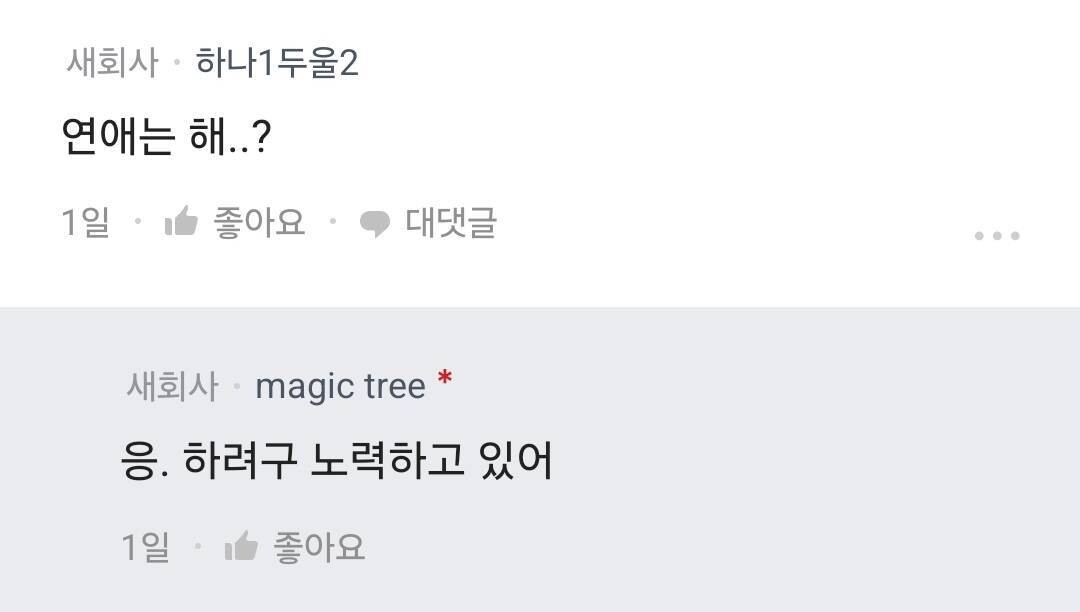The height and width of the screenshot is (612, 1080).
Task: Click the red asterisk next to magic tree
Action: tap(444, 377)
